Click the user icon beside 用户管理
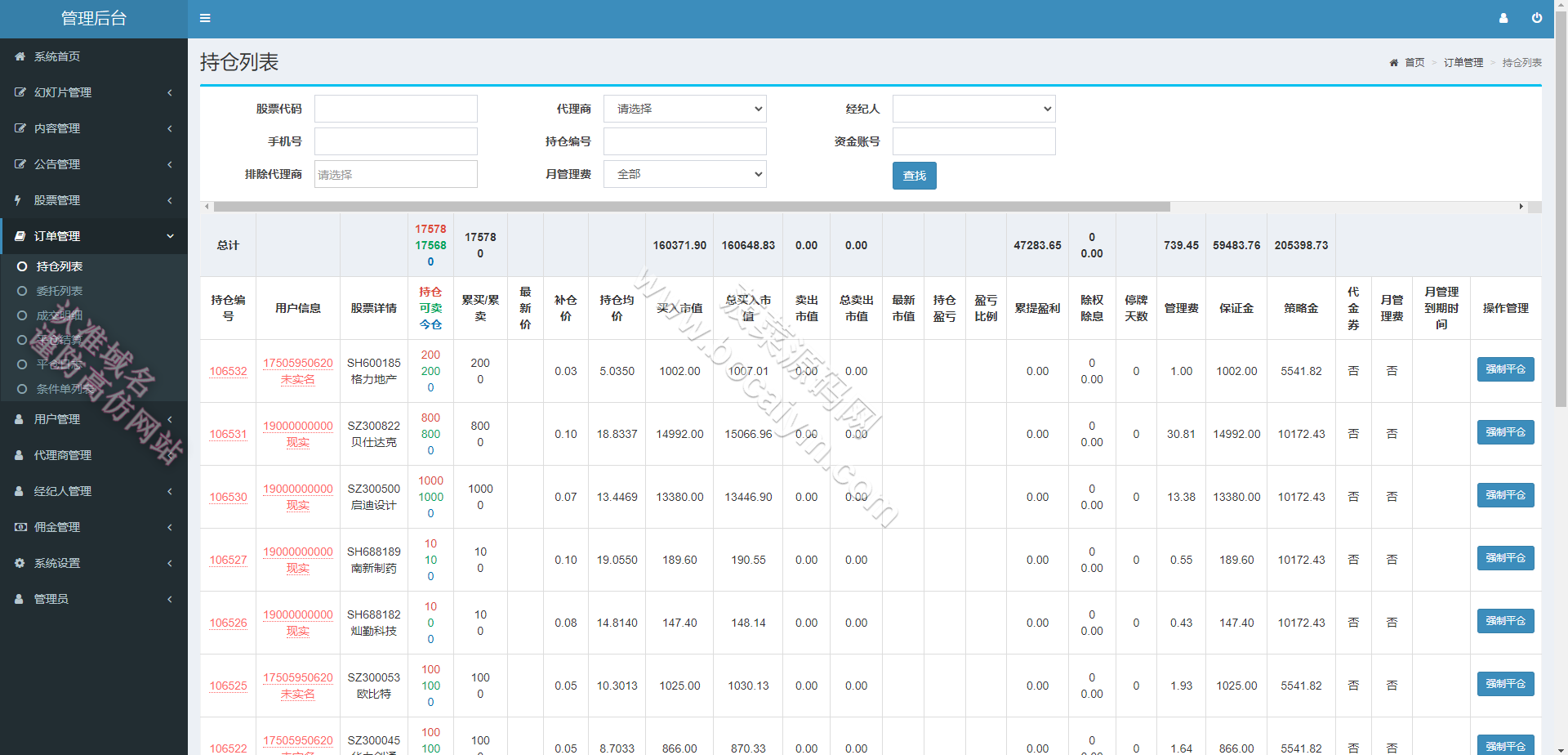 (19, 419)
